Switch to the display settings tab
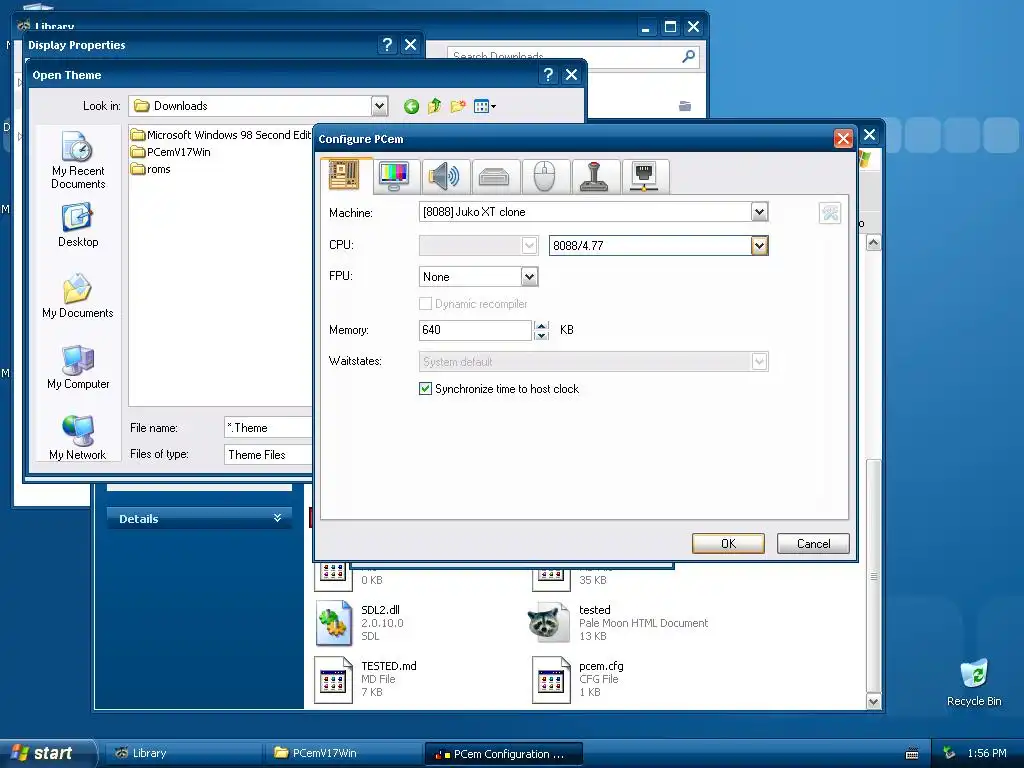This screenshot has width=1024, height=768. (x=394, y=176)
